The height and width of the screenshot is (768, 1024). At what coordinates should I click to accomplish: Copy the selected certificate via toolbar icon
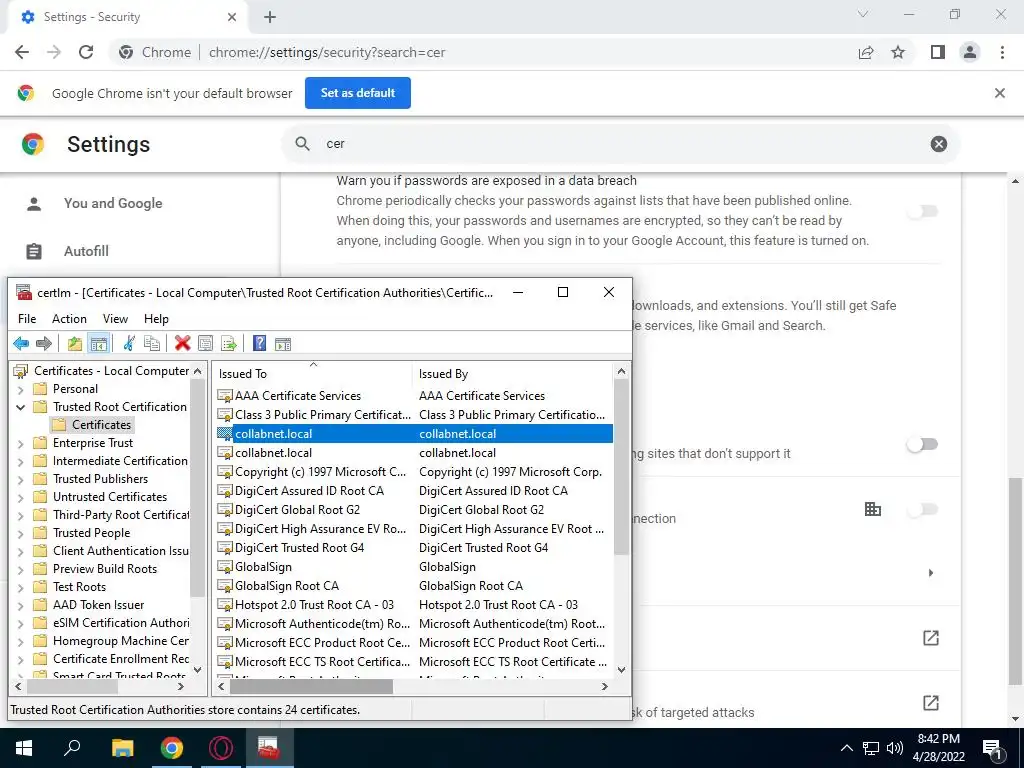[152, 344]
